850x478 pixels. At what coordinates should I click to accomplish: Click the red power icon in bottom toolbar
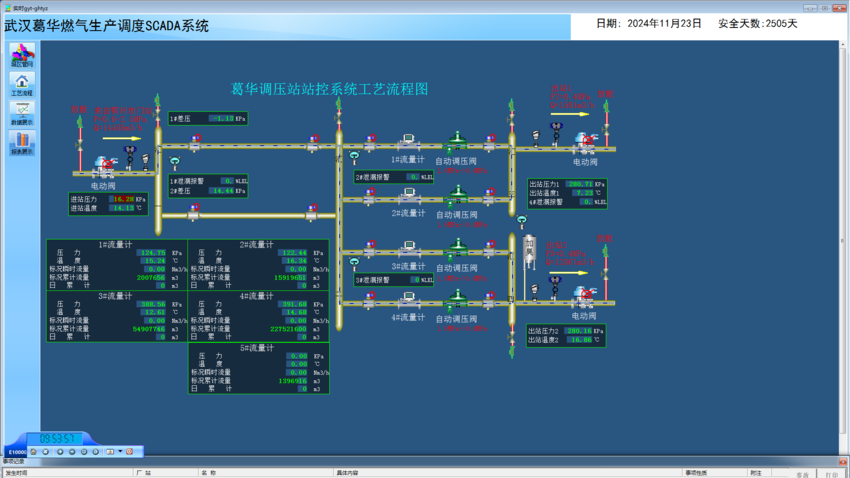[x=129, y=452]
